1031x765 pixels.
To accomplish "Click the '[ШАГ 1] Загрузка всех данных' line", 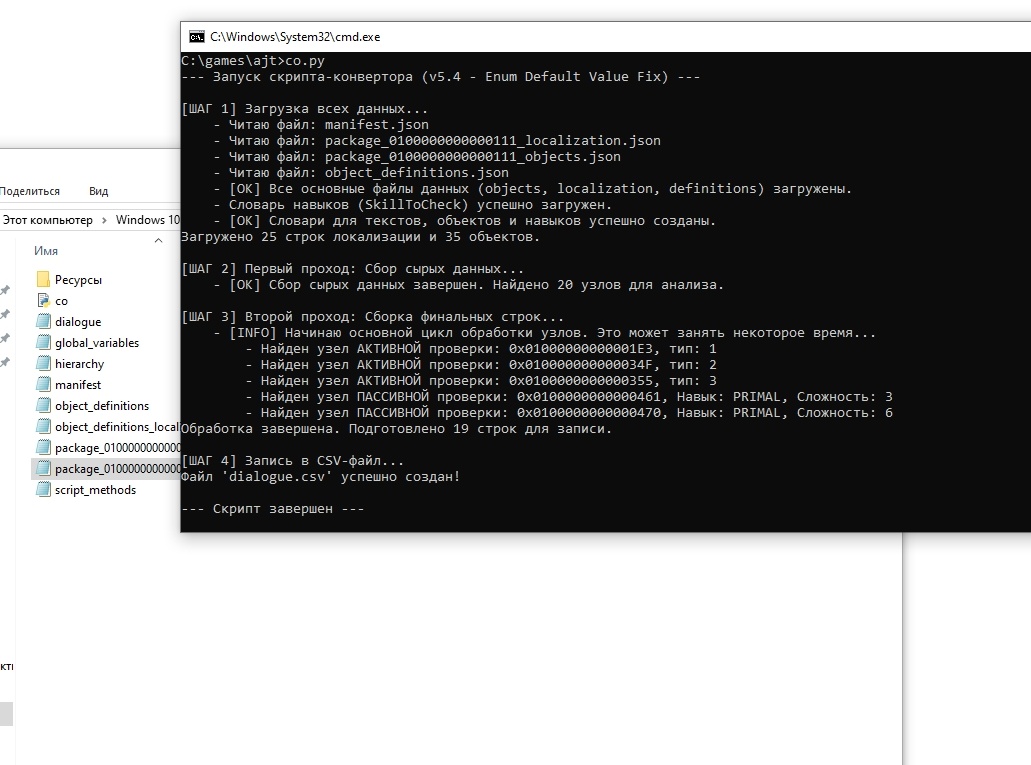I will click(x=305, y=109).
